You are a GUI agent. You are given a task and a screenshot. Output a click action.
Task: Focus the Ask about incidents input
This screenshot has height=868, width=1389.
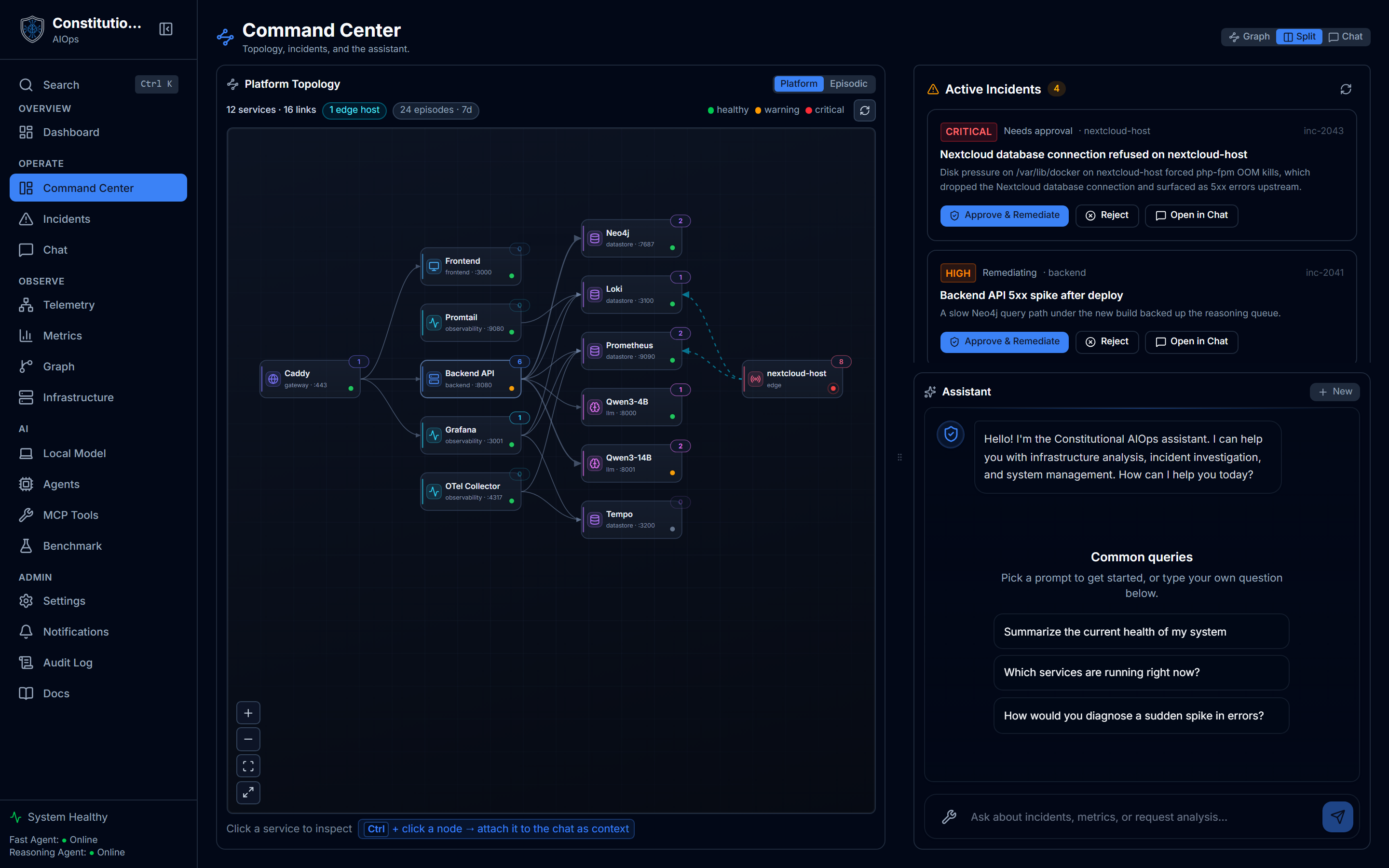pos(1139,817)
